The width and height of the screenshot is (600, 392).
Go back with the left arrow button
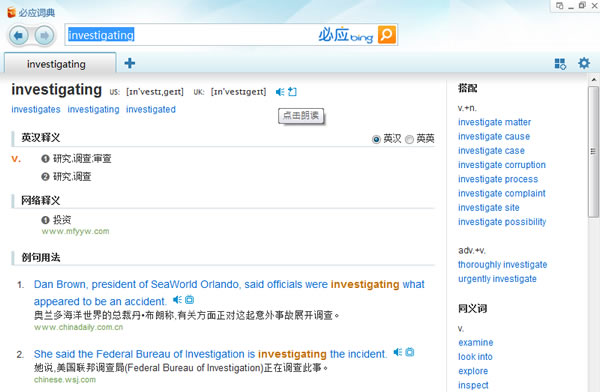tap(18, 36)
